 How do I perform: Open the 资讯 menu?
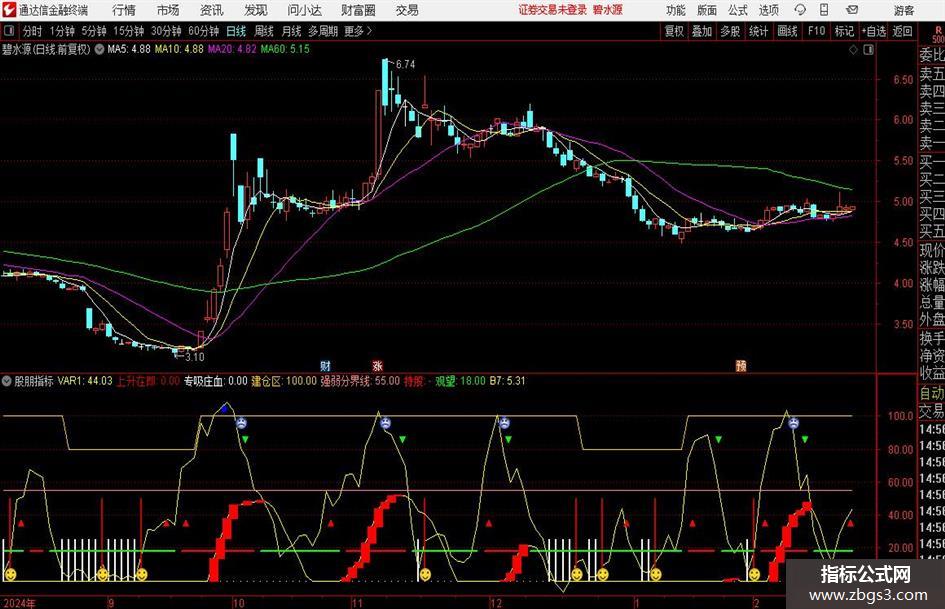click(x=211, y=10)
